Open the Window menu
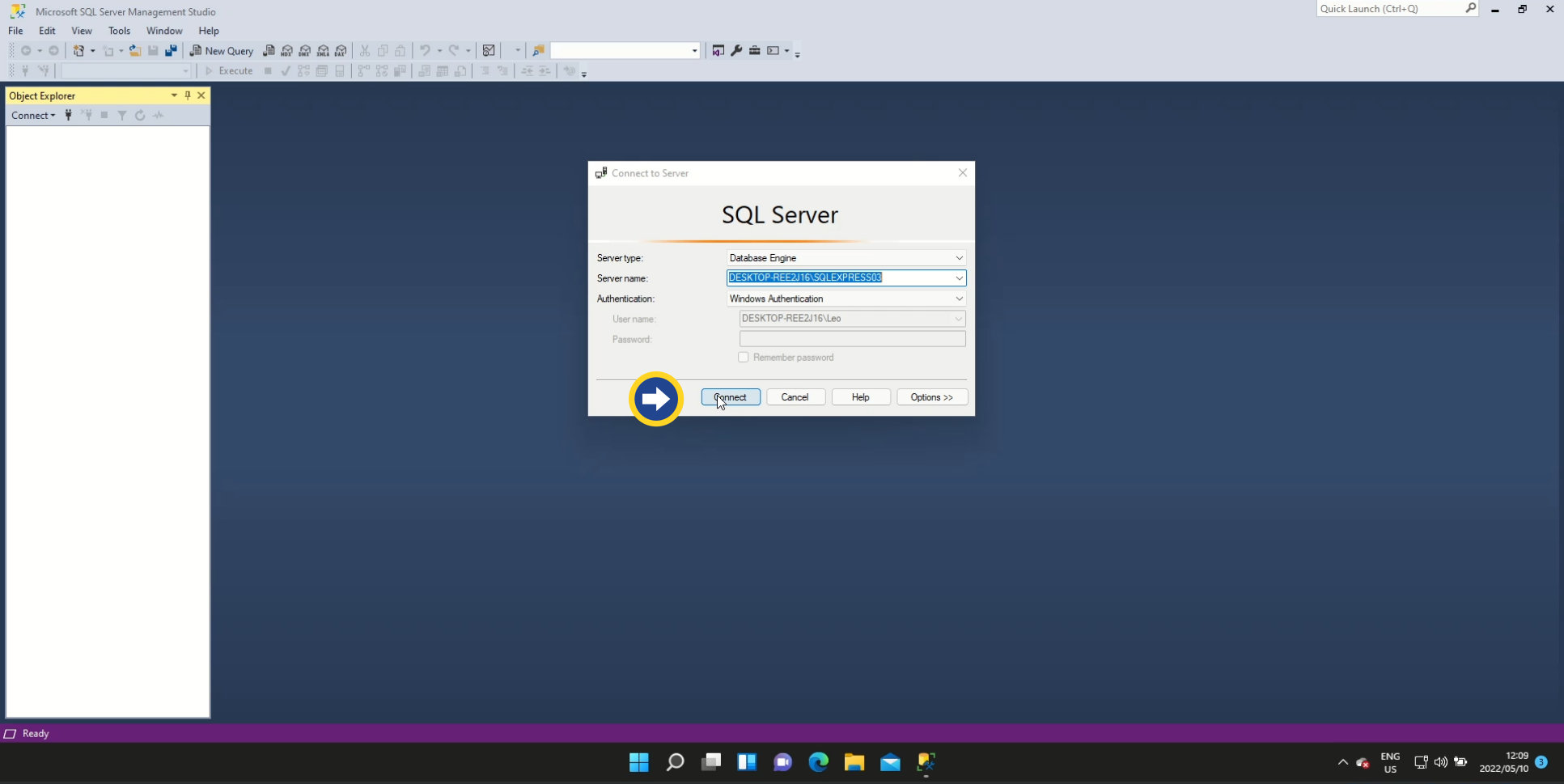 [x=164, y=31]
